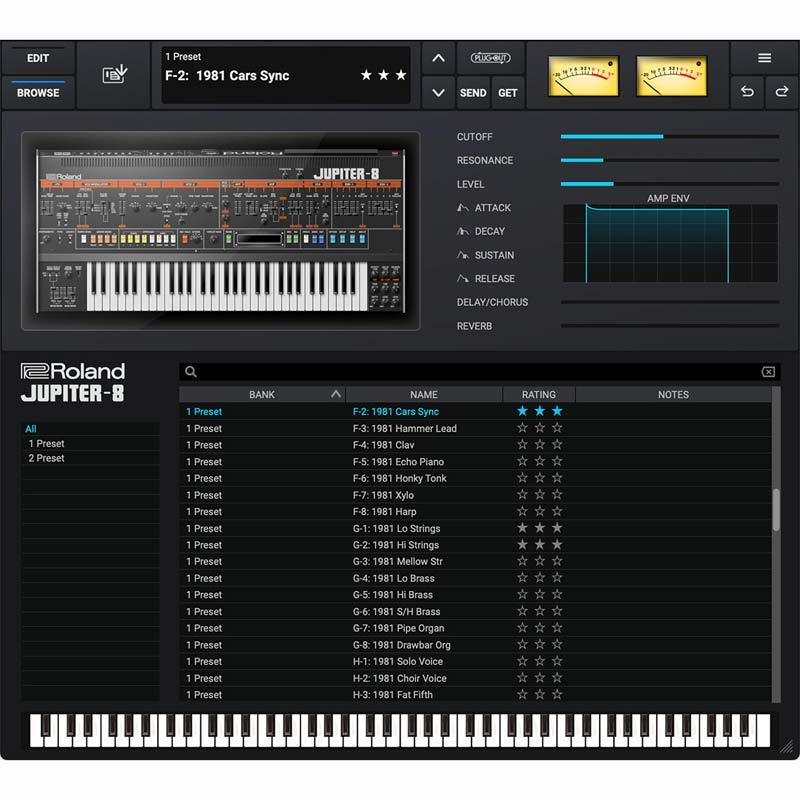Toggle first star for G-1 Lo Strings
Image resolution: width=800 pixels, height=800 pixels.
pyautogui.click(x=521, y=528)
